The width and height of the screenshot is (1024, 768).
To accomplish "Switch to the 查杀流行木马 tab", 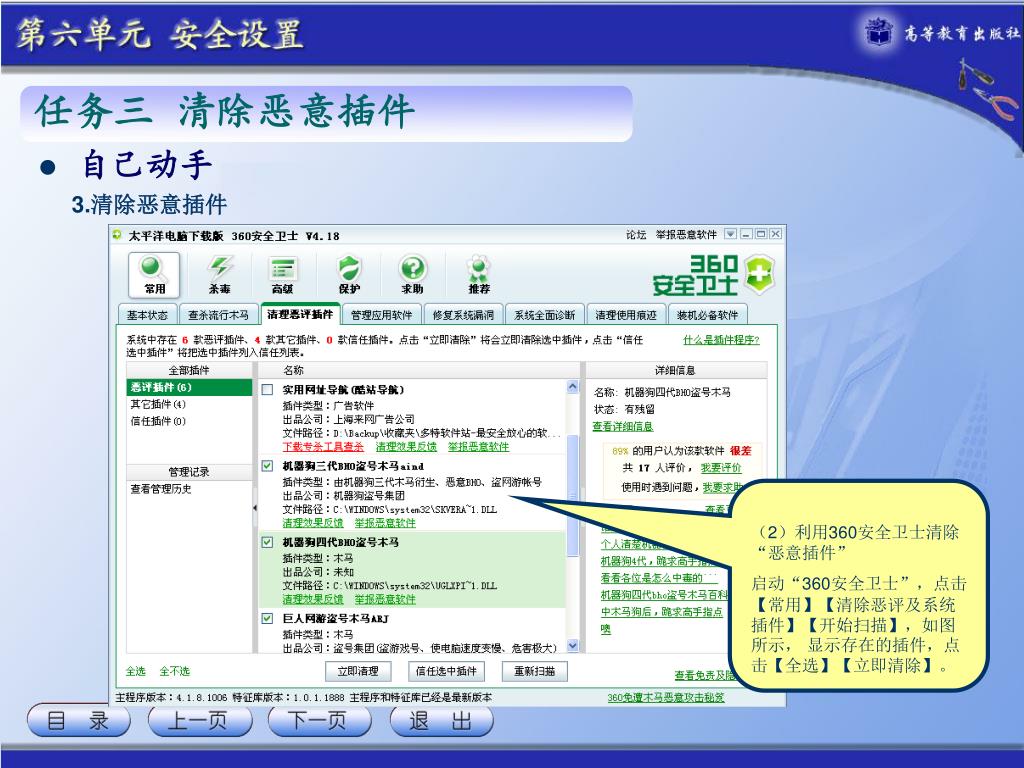I will 218,315.
